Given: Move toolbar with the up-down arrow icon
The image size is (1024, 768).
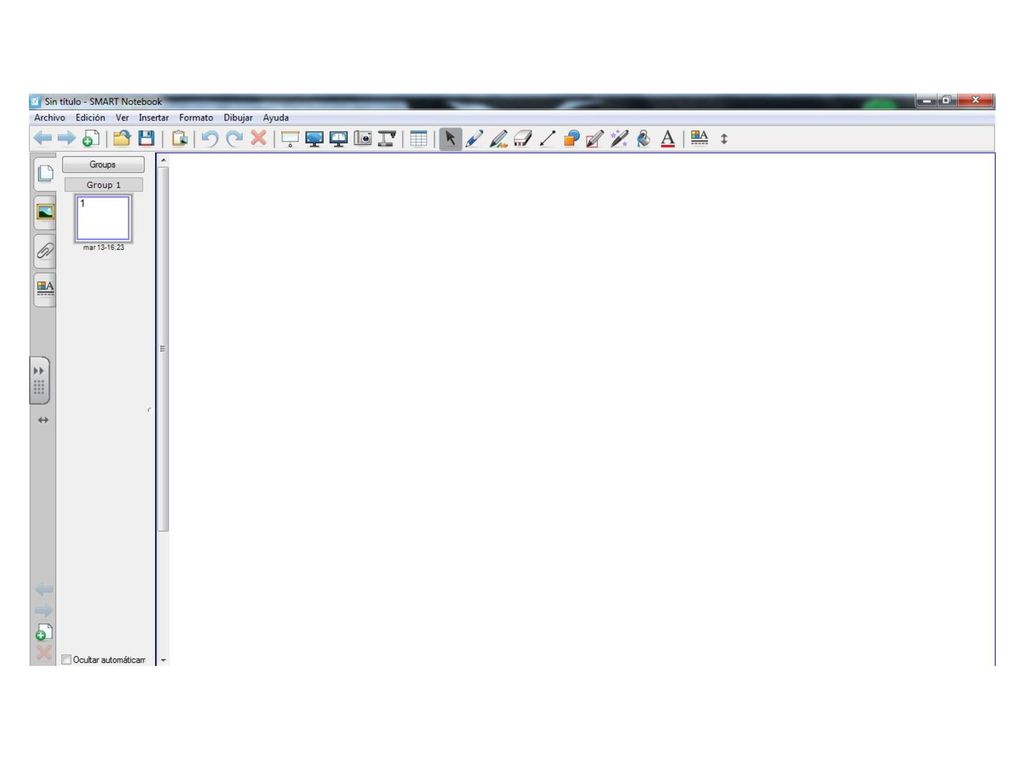Looking at the screenshot, I should pyautogui.click(x=724, y=138).
